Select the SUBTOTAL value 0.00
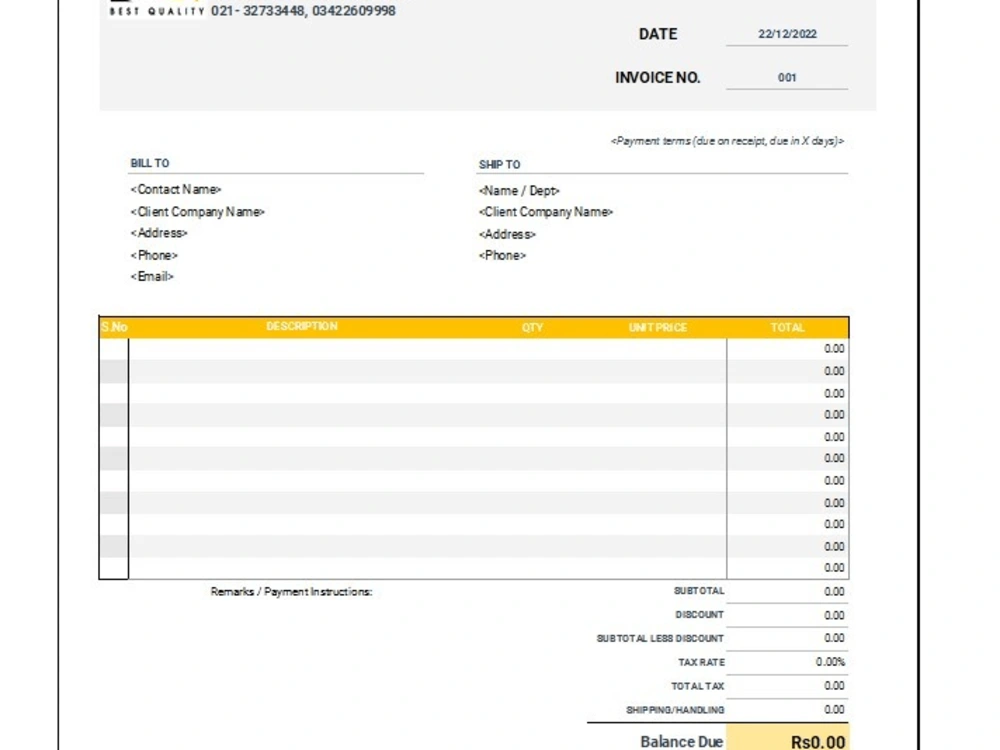 click(834, 591)
